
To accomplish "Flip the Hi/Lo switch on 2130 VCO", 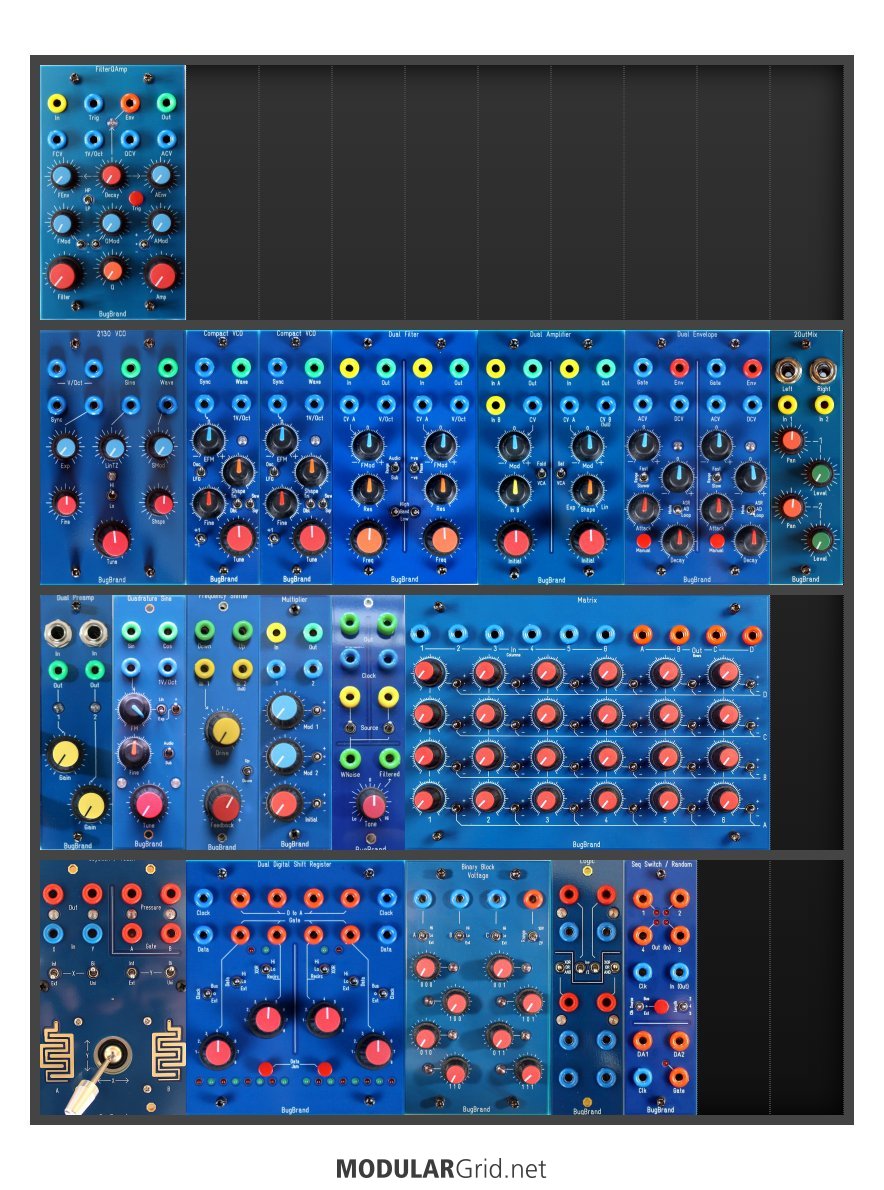I will point(112,496).
